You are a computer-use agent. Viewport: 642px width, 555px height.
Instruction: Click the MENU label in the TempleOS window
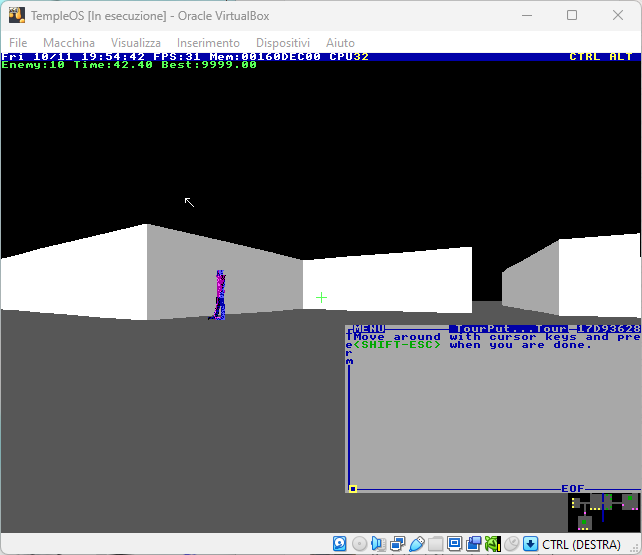(369, 328)
